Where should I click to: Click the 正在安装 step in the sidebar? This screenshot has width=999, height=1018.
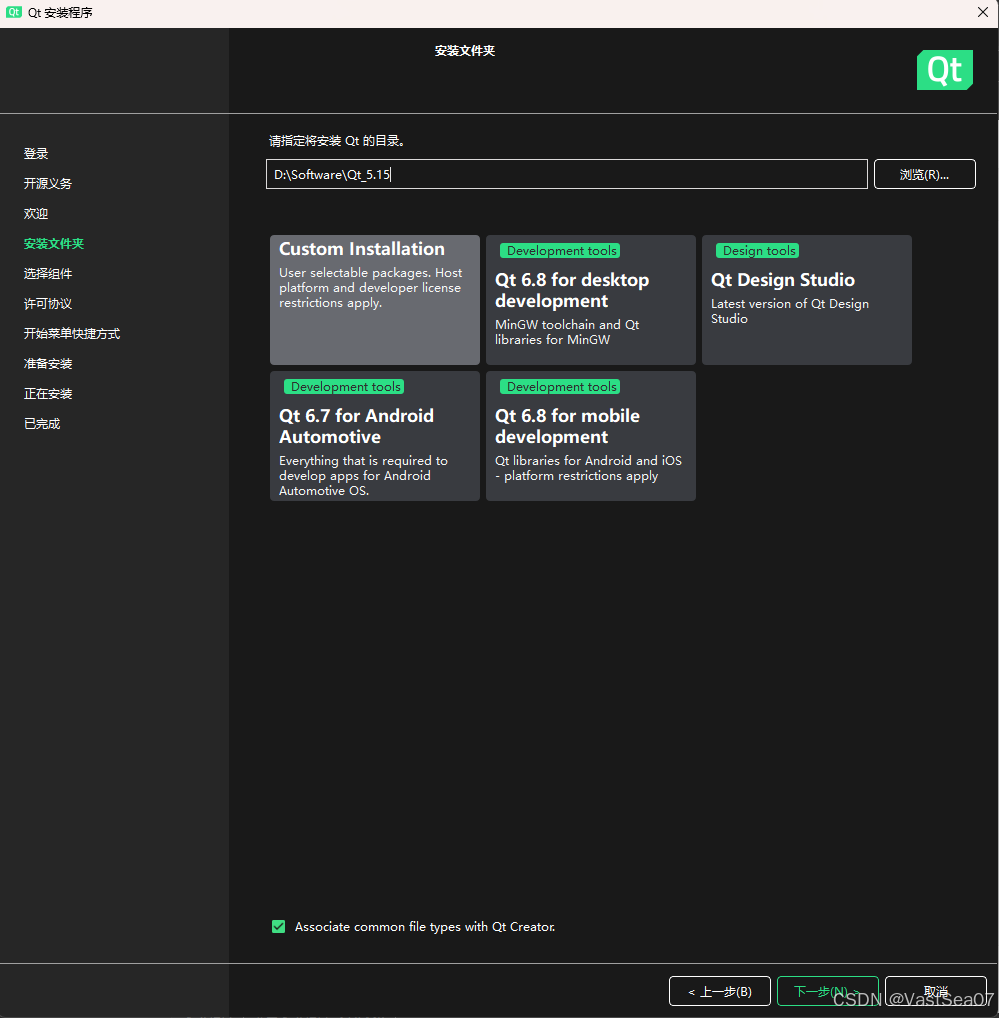[47, 393]
